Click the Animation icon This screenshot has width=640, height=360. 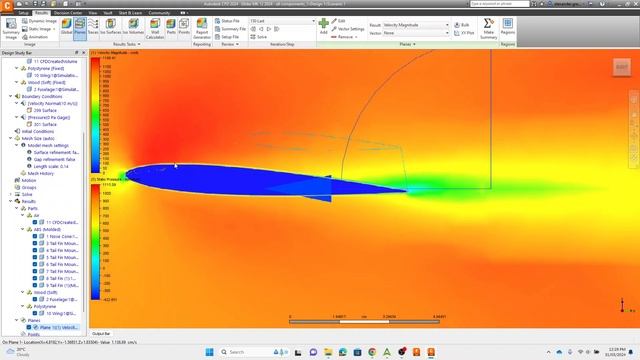click(25, 37)
